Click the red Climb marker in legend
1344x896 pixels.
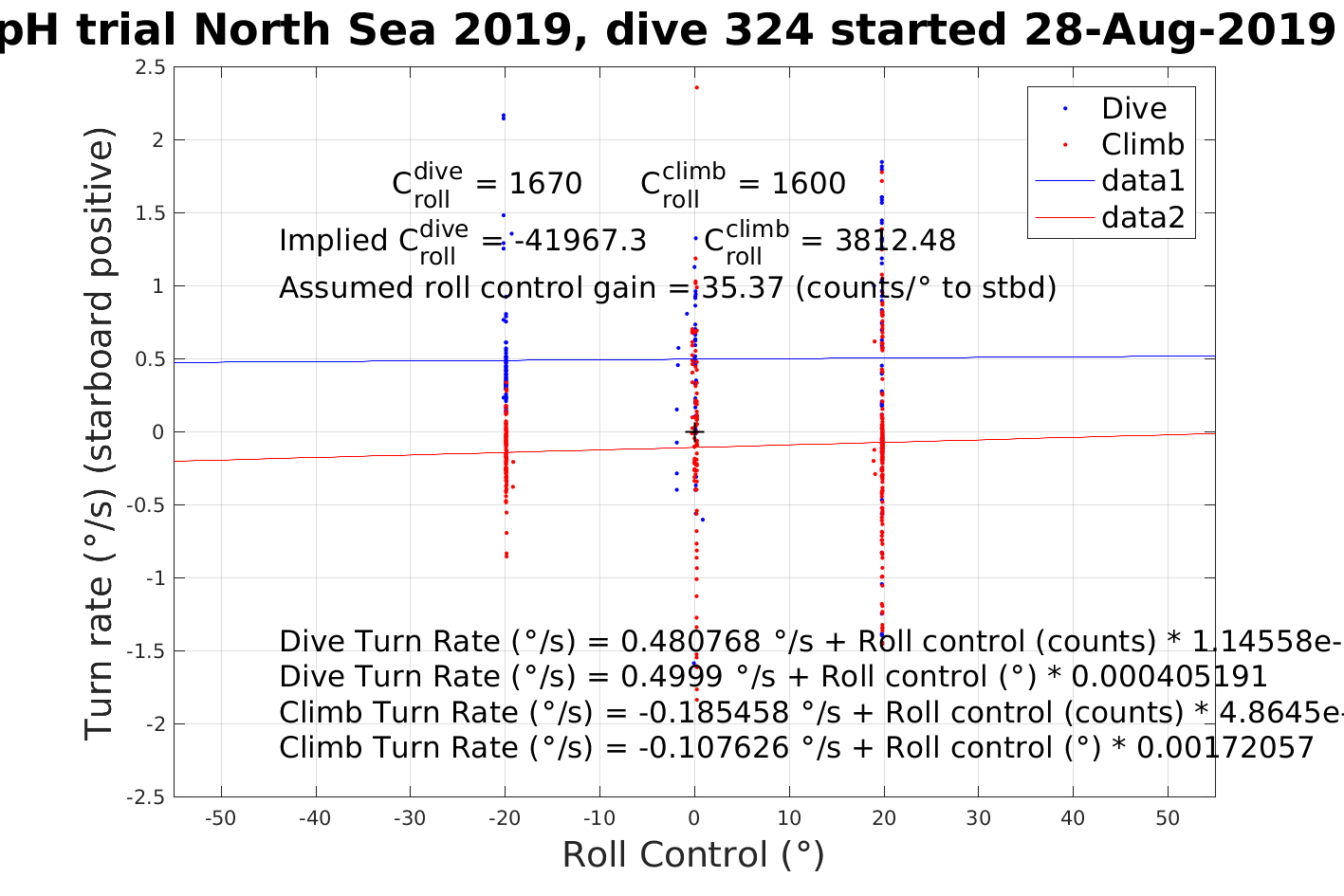[x=1065, y=145]
